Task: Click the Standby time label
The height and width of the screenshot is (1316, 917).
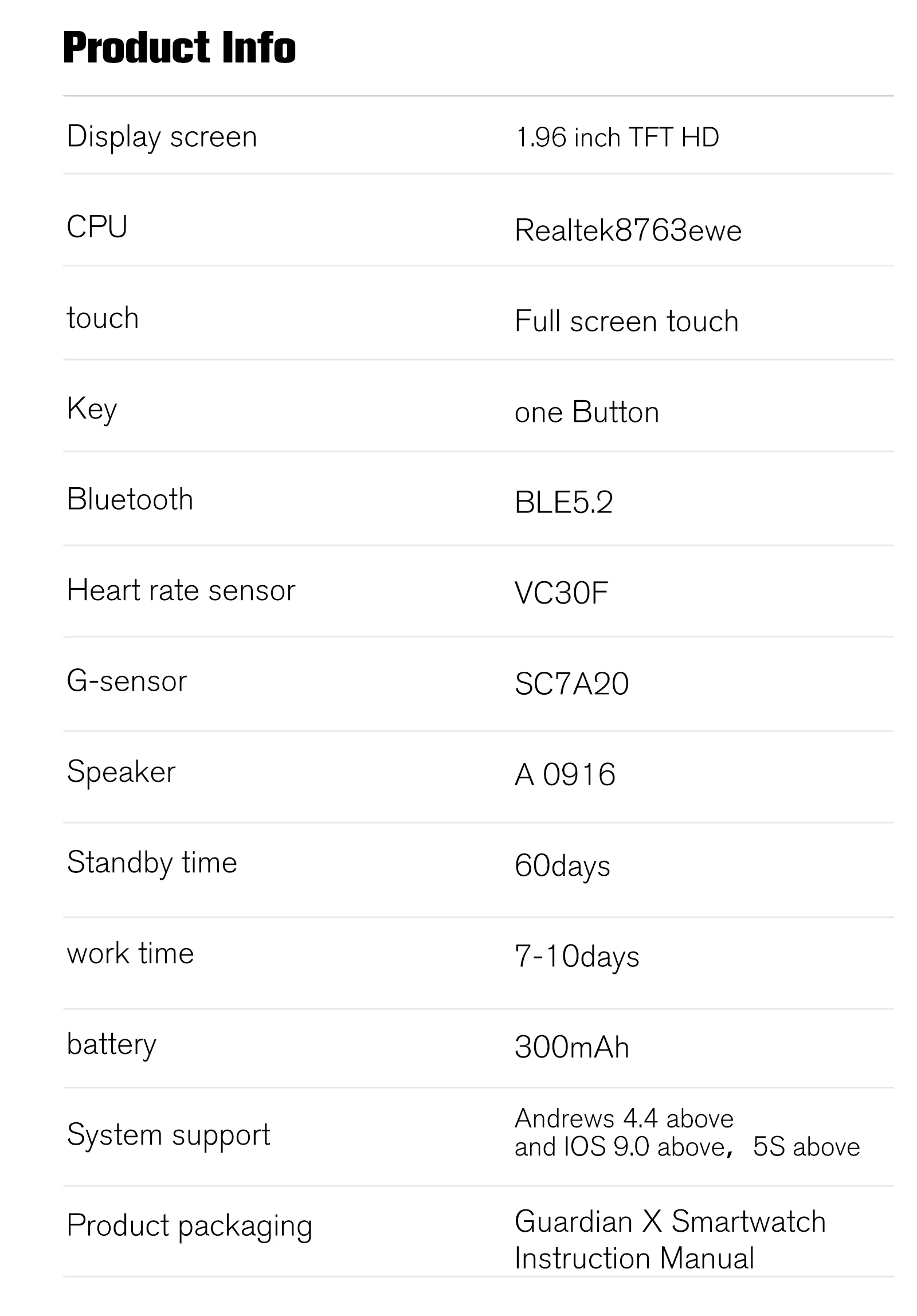Action: pyautogui.click(x=152, y=863)
